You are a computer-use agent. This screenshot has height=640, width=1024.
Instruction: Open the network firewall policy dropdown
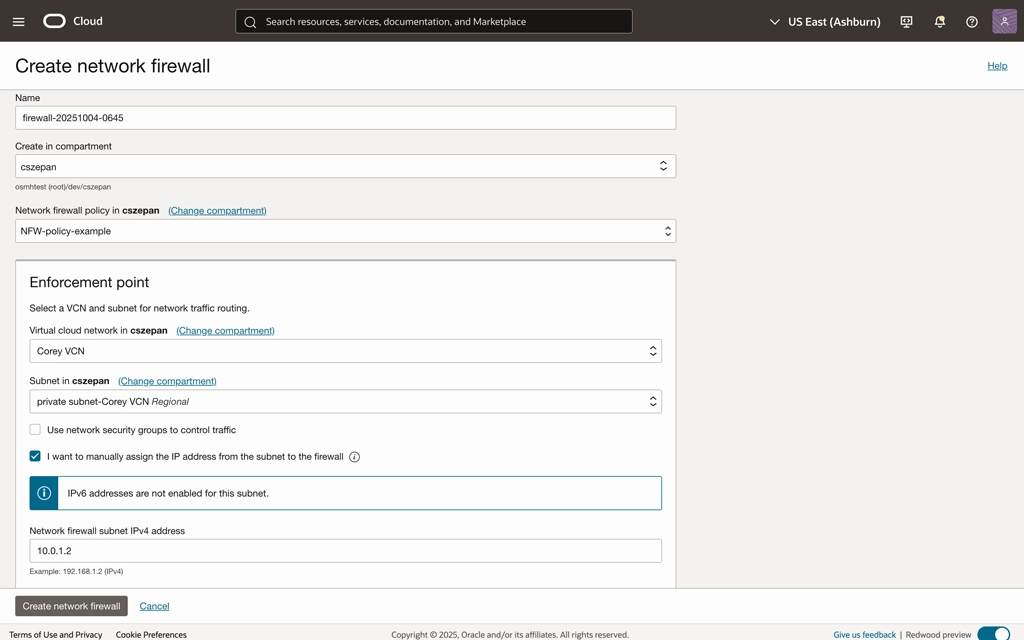click(345, 231)
